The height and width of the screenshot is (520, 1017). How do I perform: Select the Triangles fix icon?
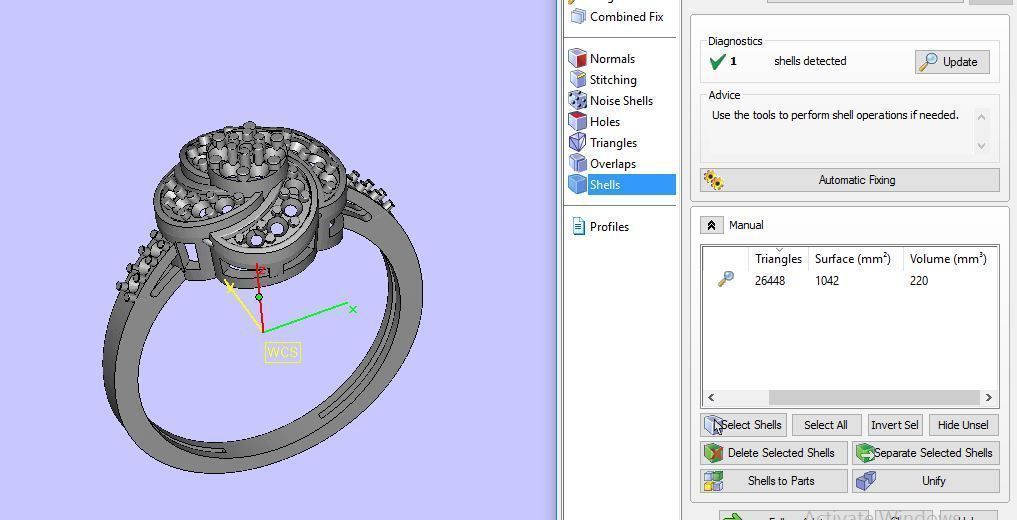[x=577, y=142]
